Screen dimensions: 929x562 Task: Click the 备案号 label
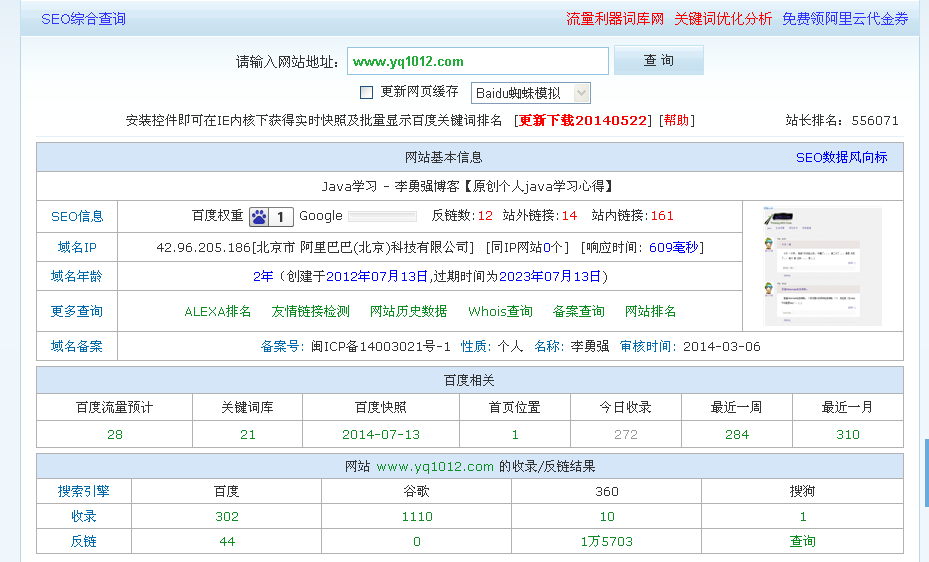pyautogui.click(x=283, y=346)
